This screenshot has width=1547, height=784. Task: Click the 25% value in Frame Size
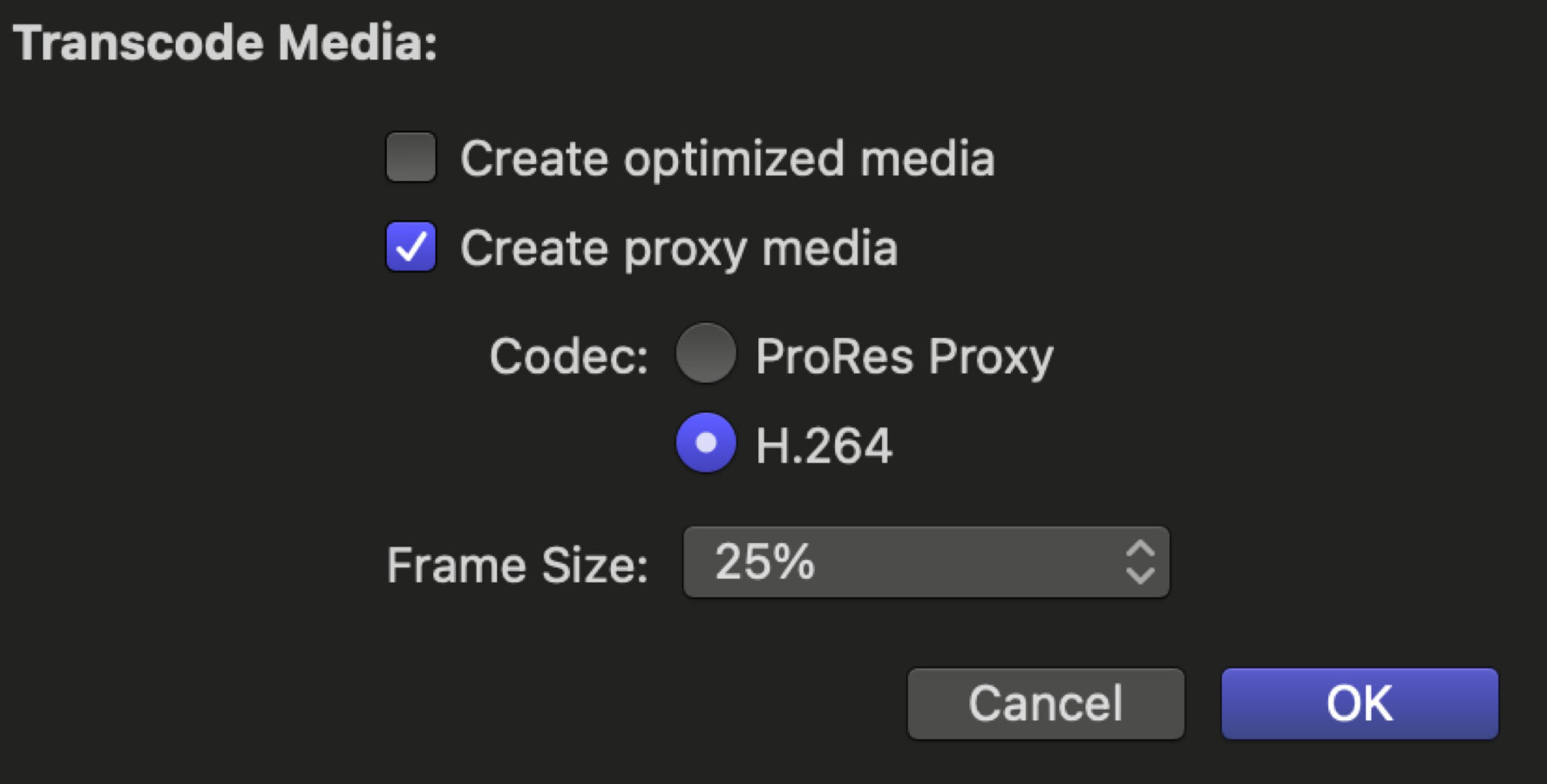pyautogui.click(x=764, y=561)
